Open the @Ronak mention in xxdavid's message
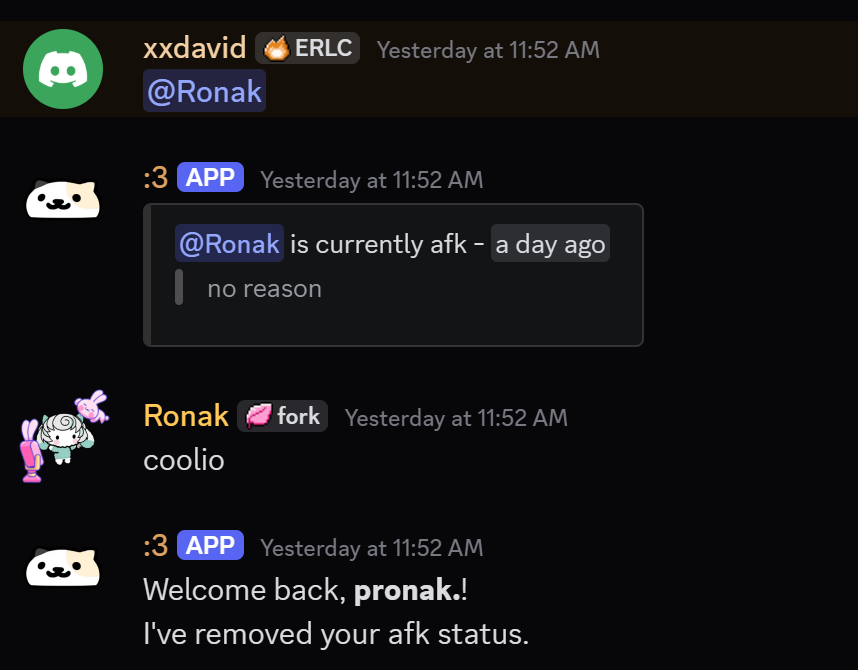The width and height of the screenshot is (858, 670). (x=204, y=90)
